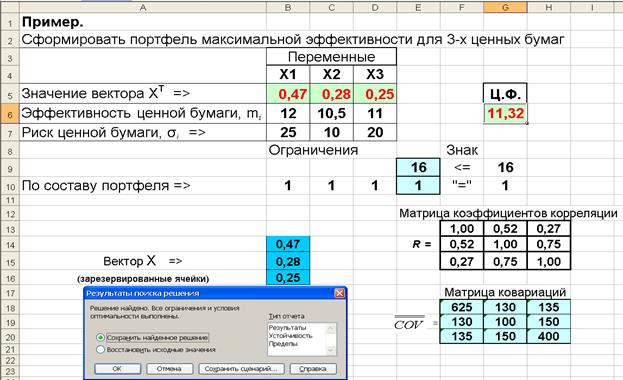Click X1 value cell 0,47 in row 5
623x380 pixels.
(288, 94)
